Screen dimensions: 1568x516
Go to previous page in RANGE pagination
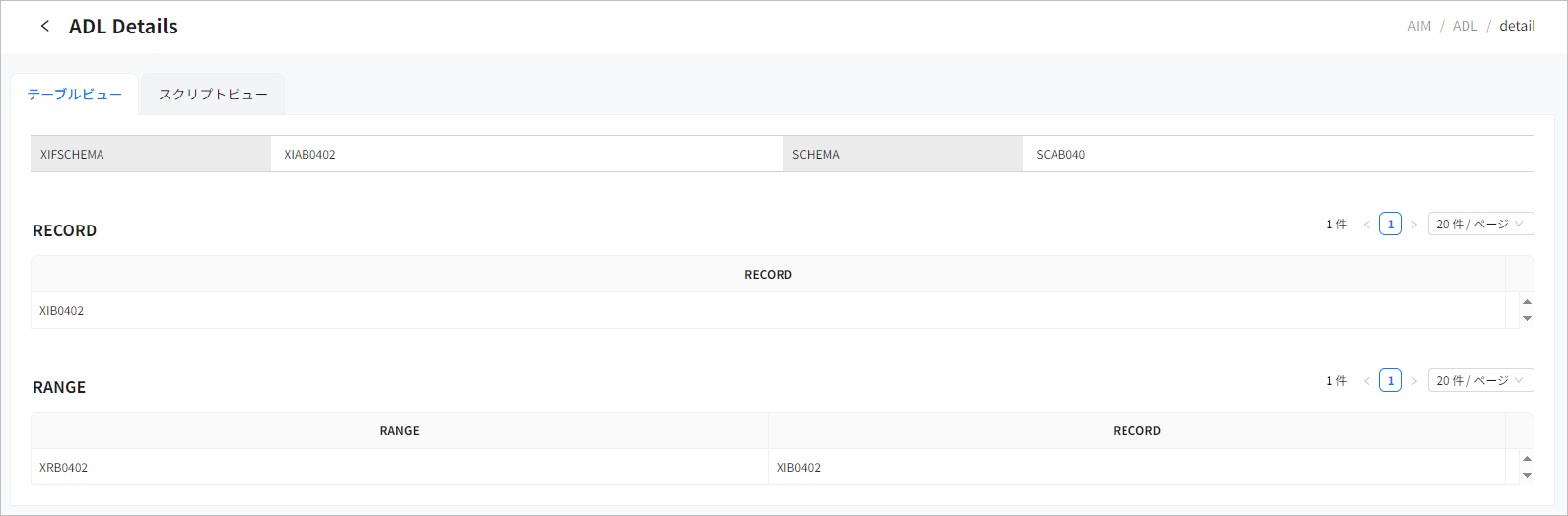(1367, 381)
